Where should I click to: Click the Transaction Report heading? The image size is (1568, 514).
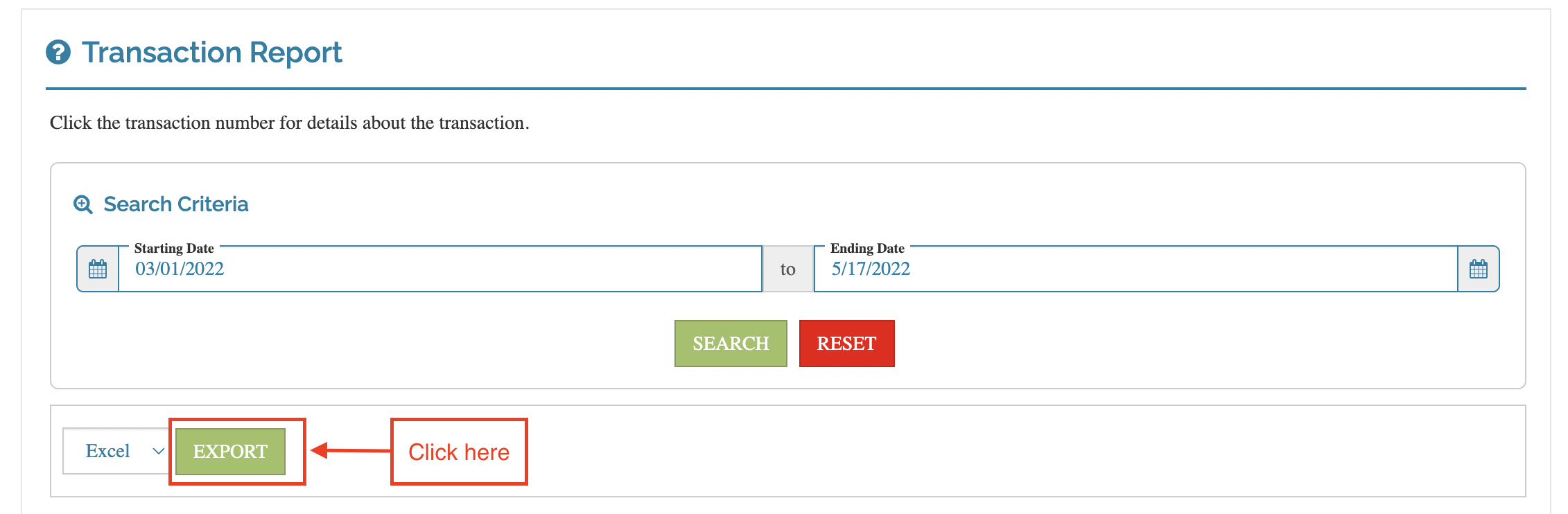[211, 53]
